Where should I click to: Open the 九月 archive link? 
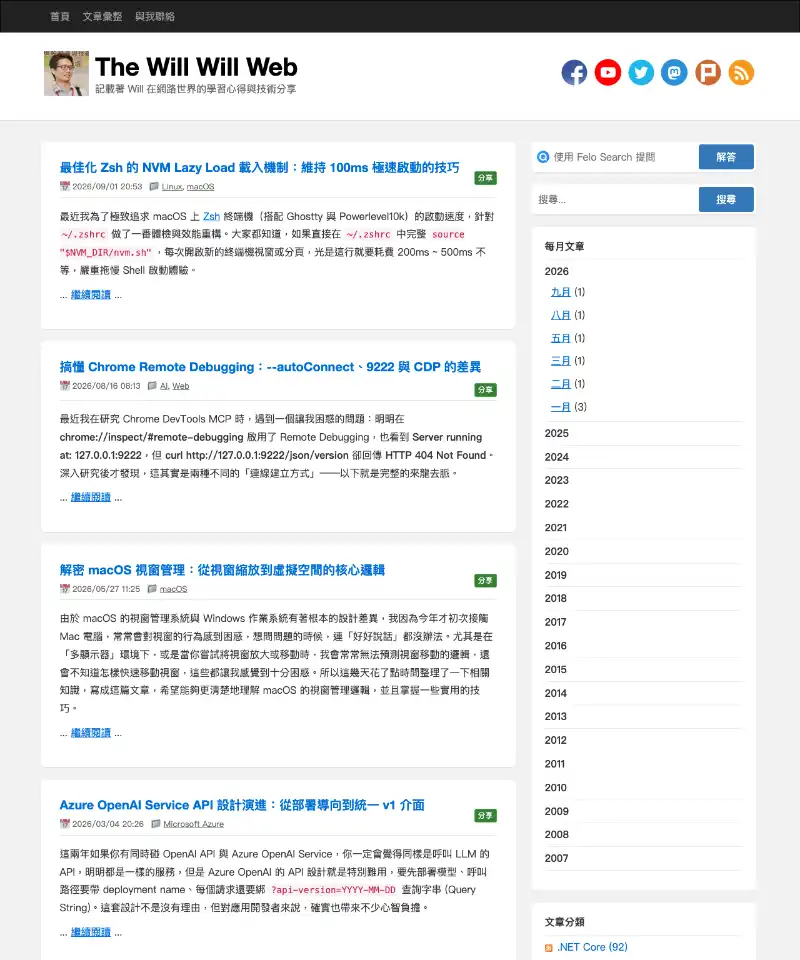coord(561,292)
